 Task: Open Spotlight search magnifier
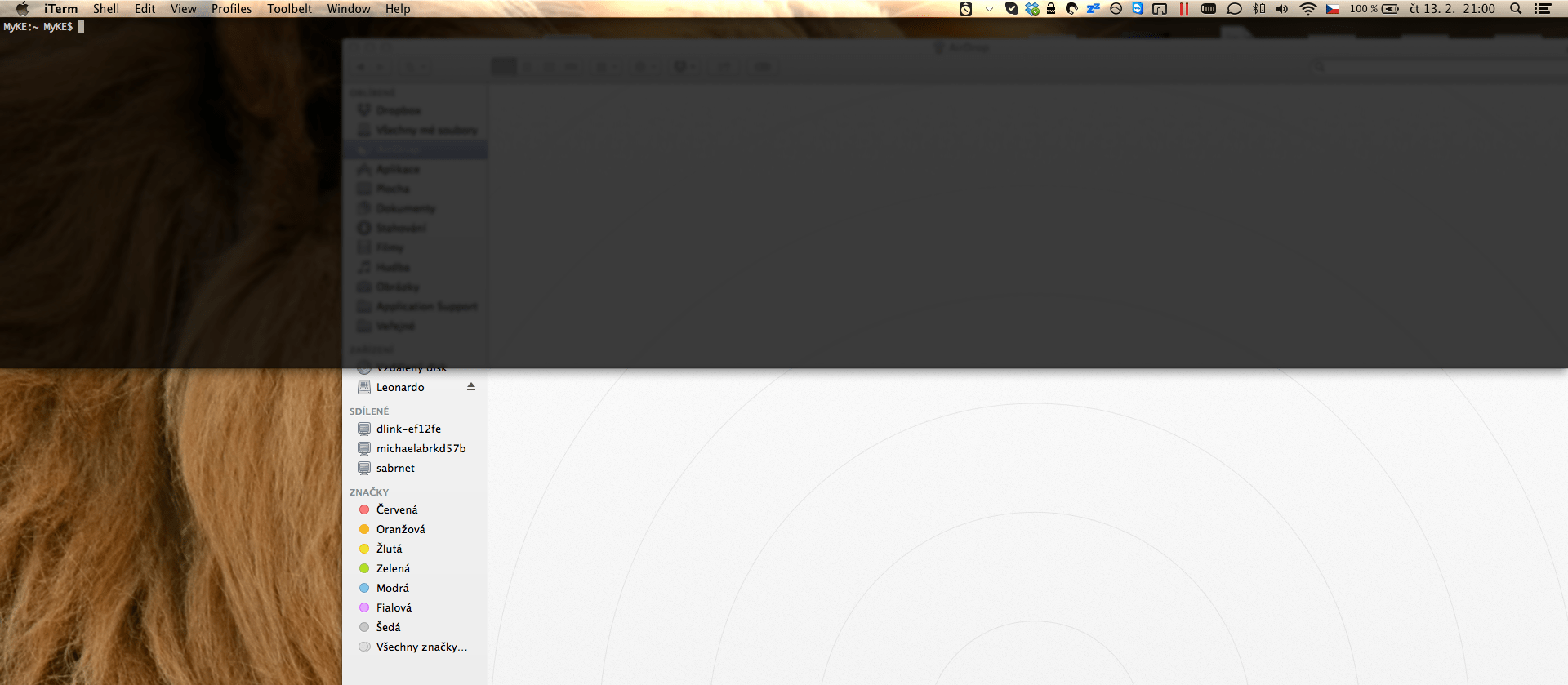pyautogui.click(x=1516, y=9)
